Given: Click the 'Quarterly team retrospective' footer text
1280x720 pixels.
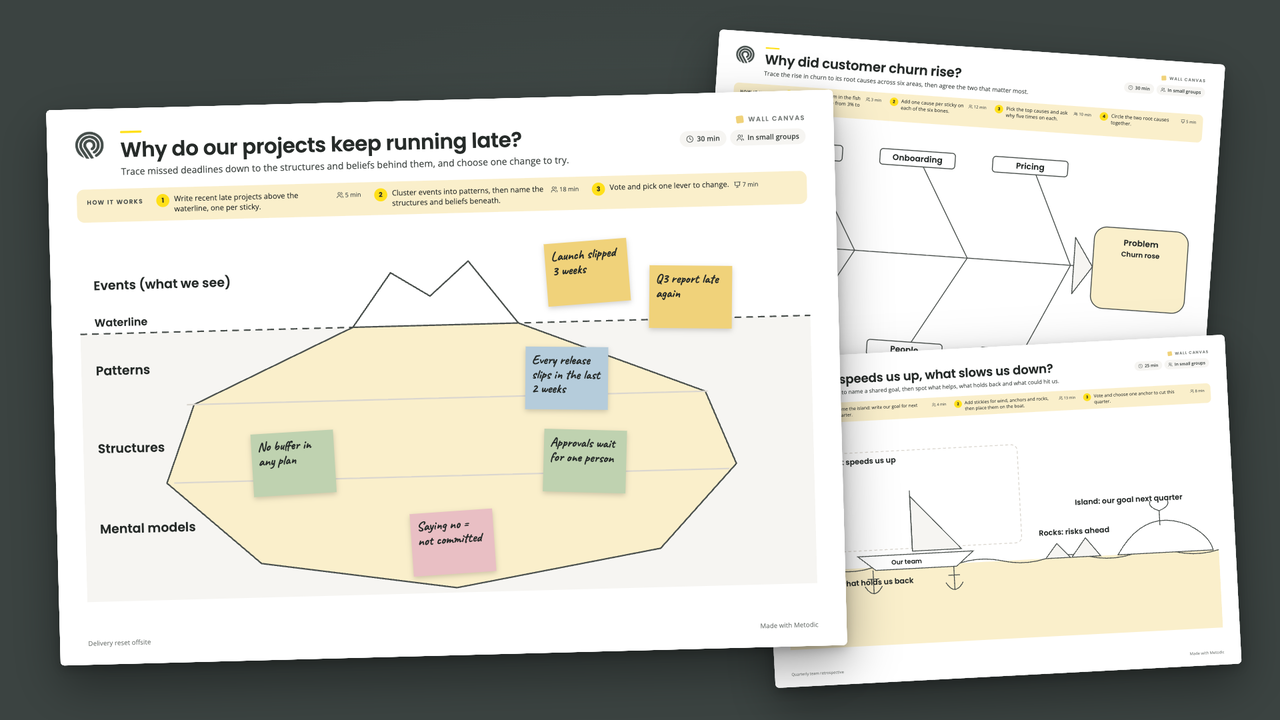Looking at the screenshot, I should 817,673.
